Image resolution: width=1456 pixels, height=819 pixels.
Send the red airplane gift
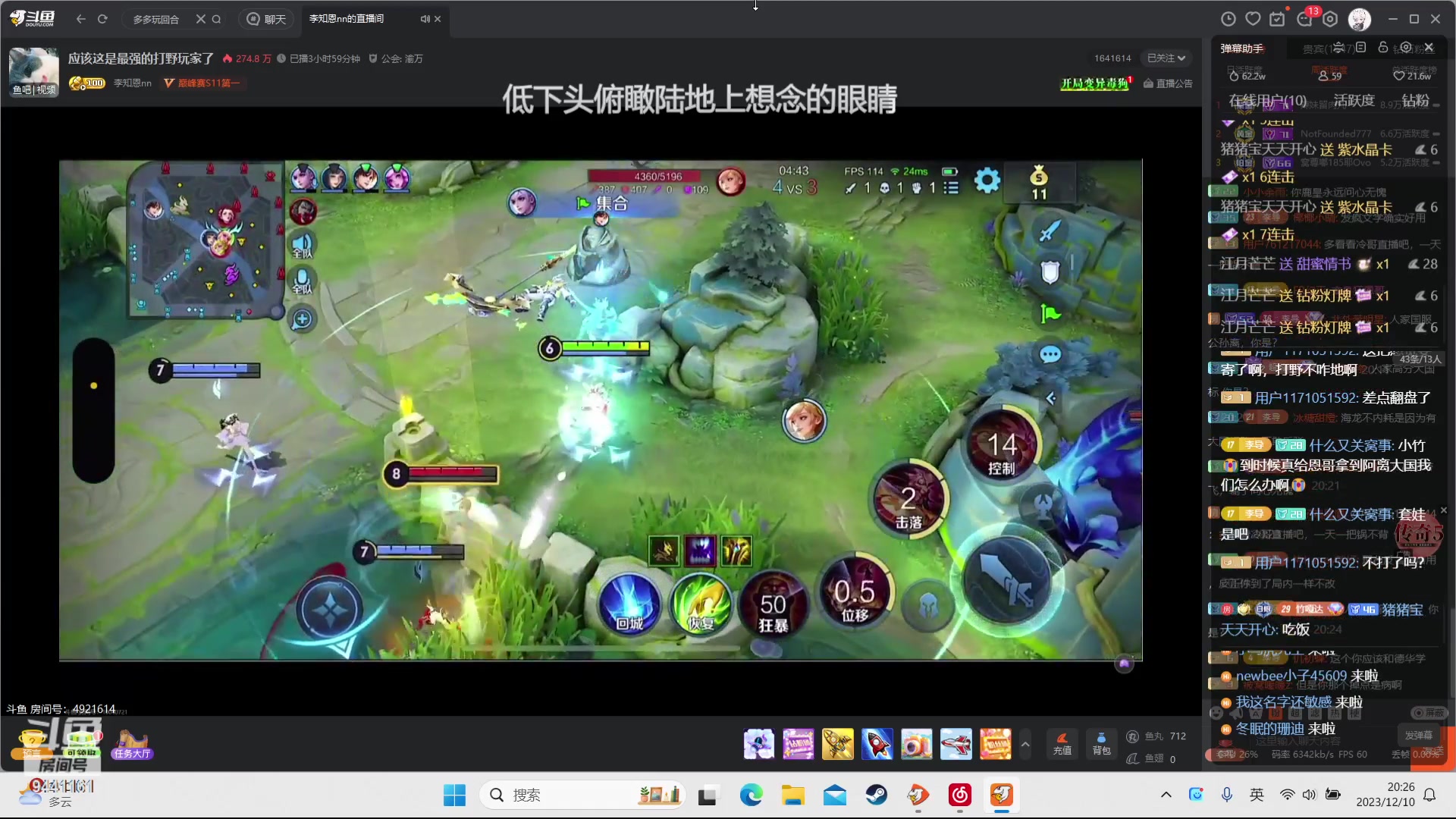[x=955, y=744]
